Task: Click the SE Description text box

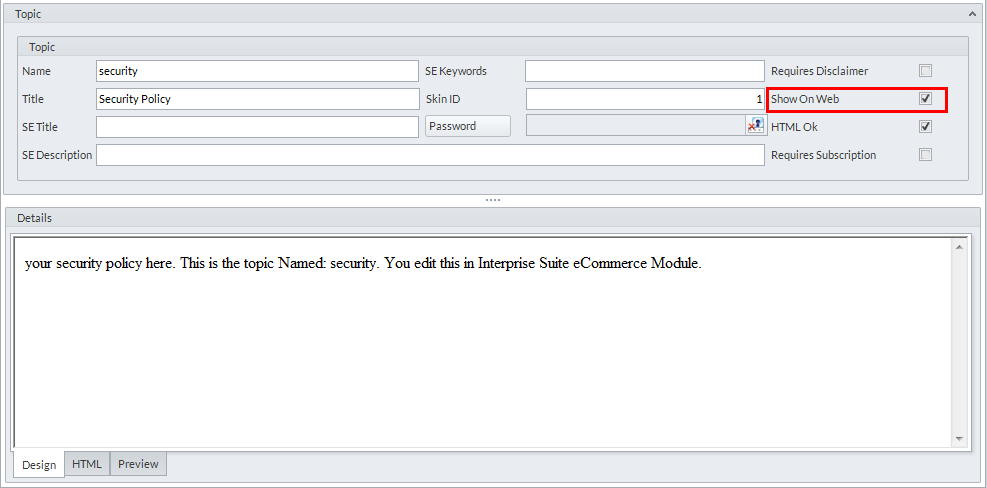Action: click(430, 155)
